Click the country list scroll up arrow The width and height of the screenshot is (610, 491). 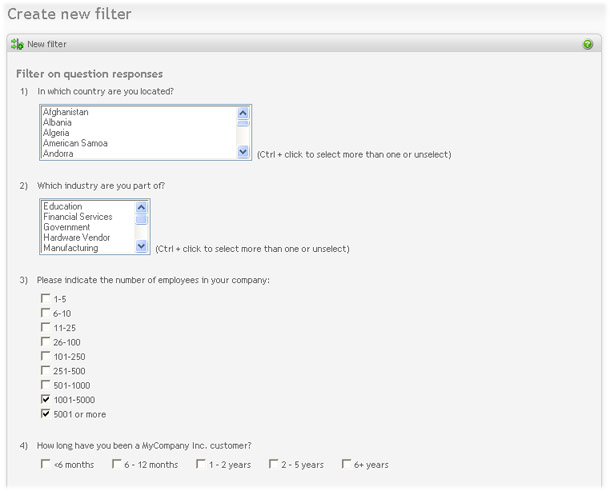(x=243, y=113)
